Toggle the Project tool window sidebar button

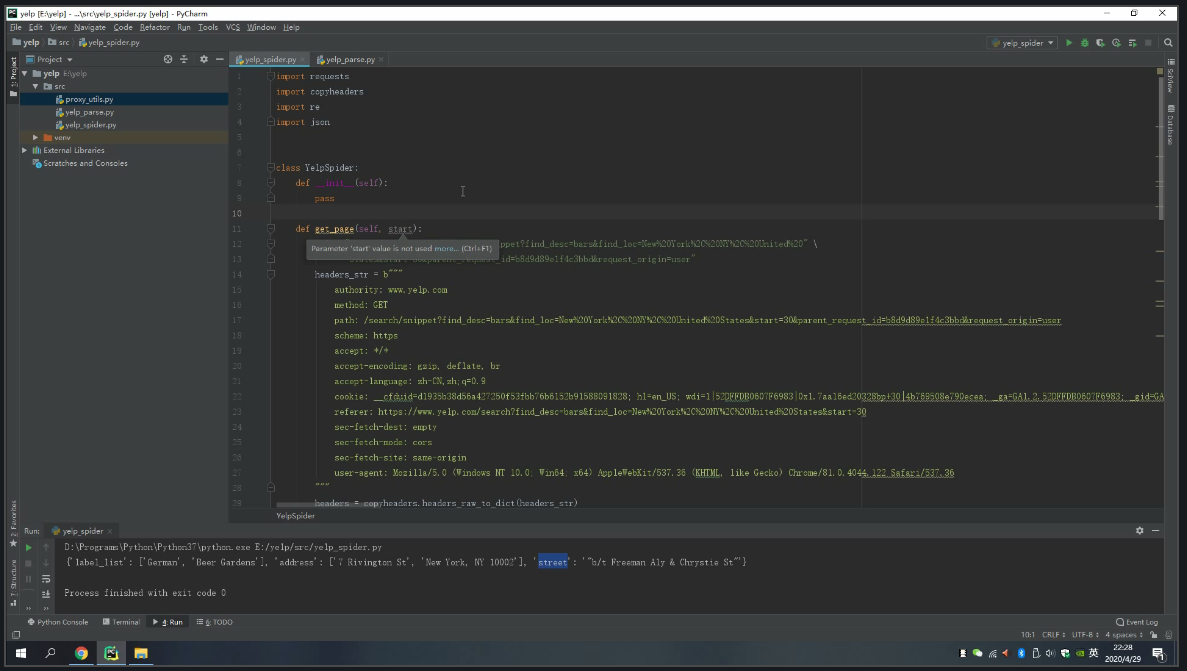13,73
